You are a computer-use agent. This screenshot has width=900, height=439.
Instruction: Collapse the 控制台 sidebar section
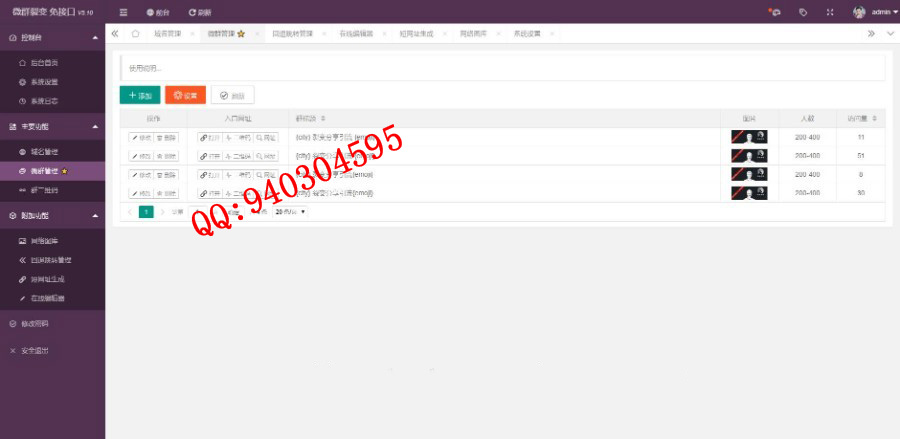tap(95, 37)
